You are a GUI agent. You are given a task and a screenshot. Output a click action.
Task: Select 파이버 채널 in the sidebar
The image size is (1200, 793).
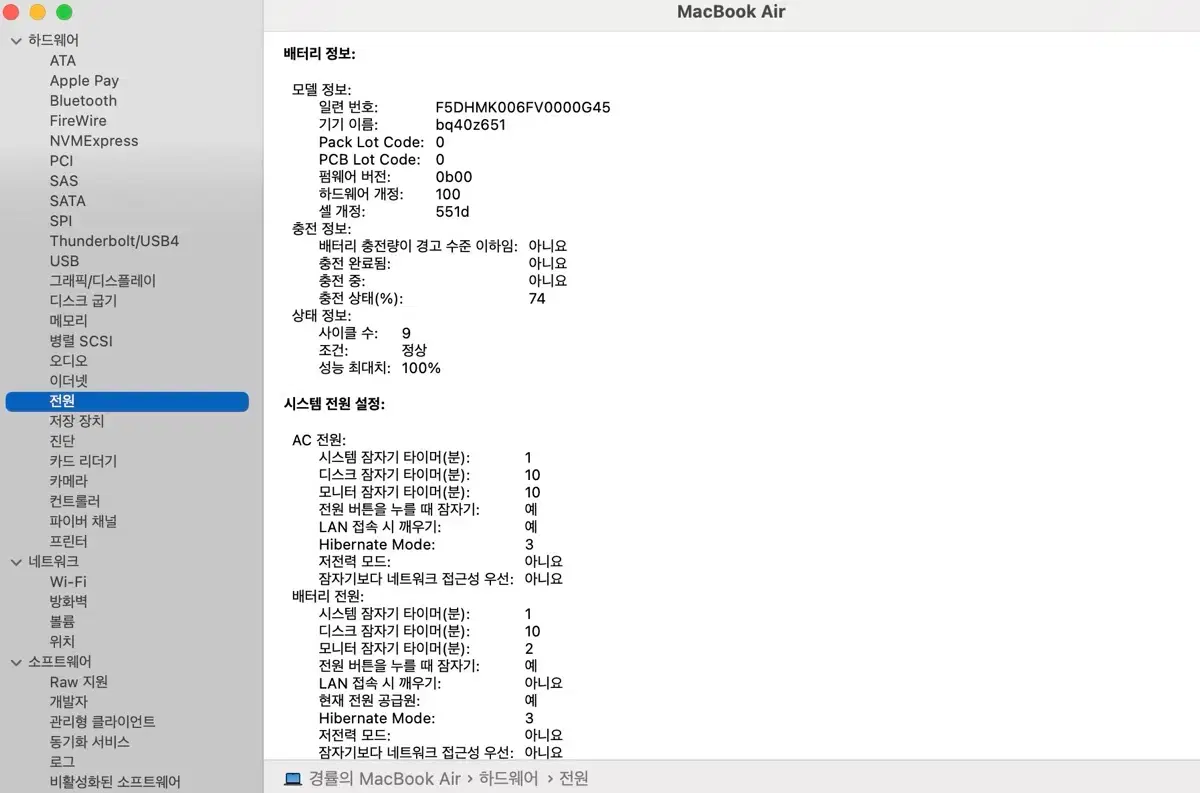point(83,521)
